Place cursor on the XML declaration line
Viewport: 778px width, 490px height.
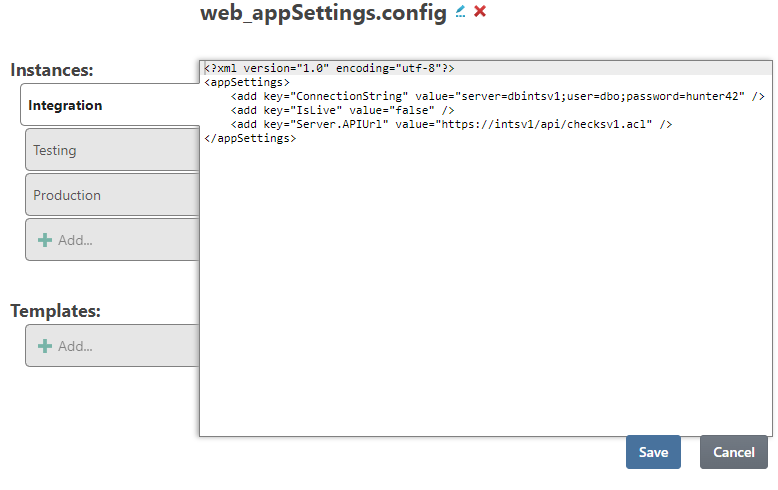(x=330, y=68)
